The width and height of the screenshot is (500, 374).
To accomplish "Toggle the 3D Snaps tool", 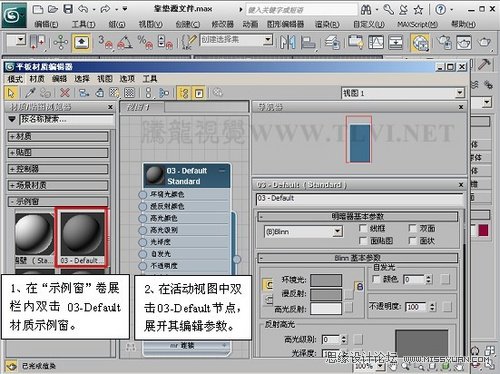I will (105, 43).
